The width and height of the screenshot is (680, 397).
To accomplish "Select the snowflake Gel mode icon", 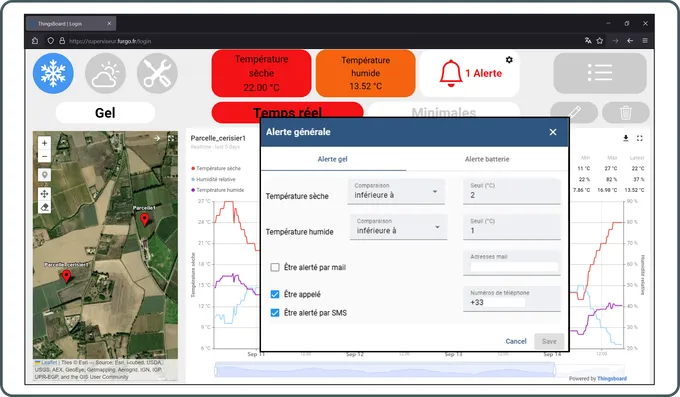I will tap(53, 73).
